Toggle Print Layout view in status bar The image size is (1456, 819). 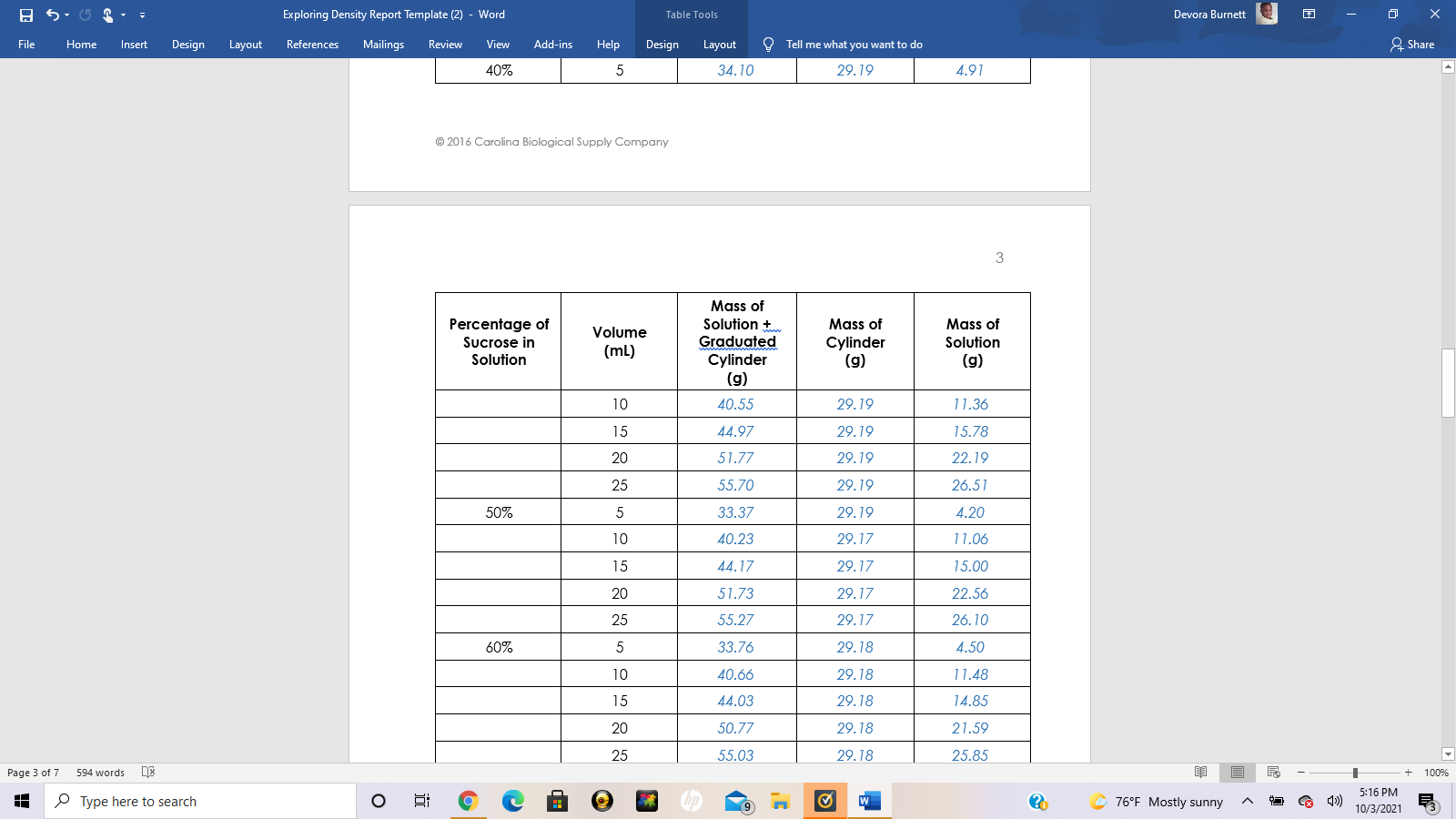[1238, 772]
